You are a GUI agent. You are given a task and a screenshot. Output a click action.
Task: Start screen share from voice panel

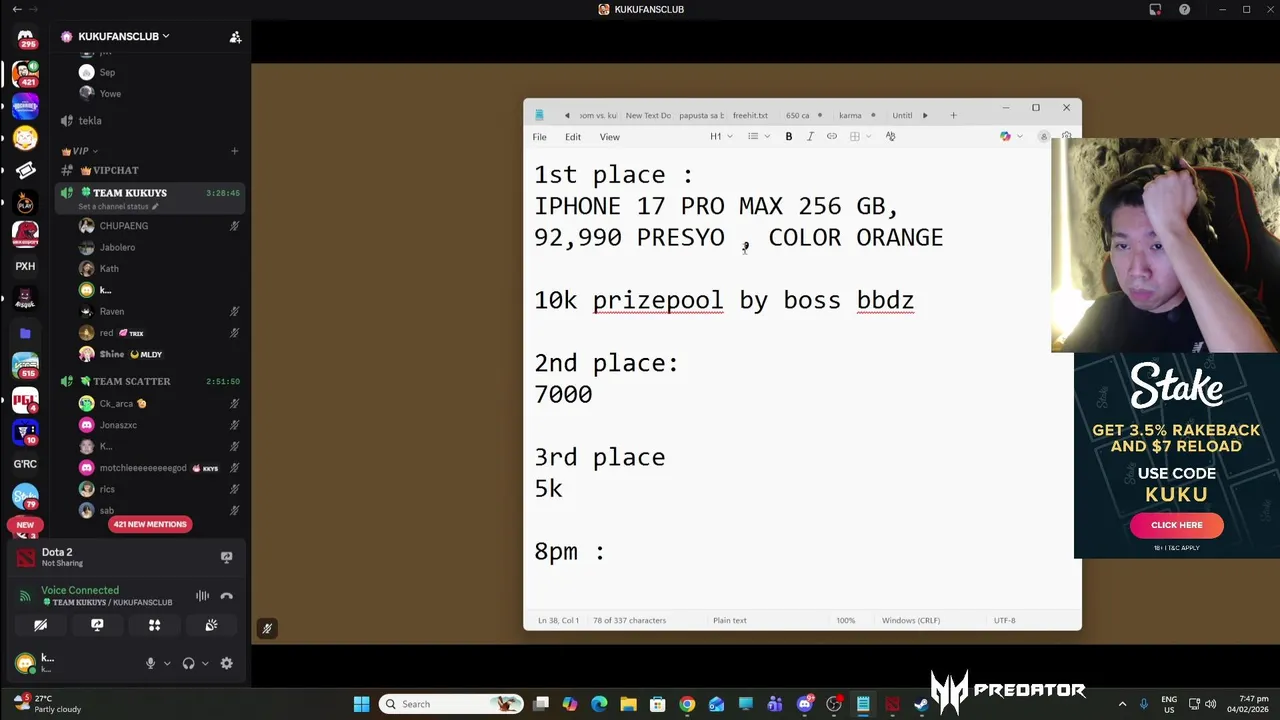[97, 625]
